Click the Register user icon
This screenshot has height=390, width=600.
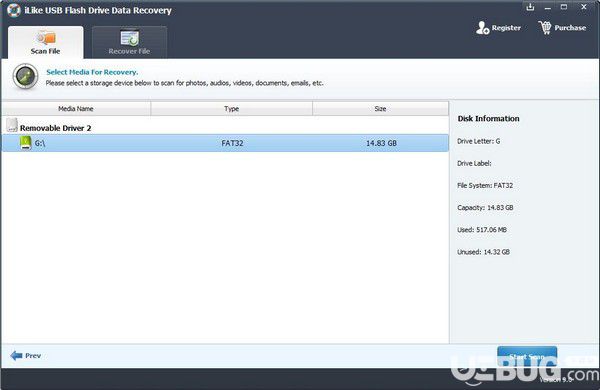tap(482, 28)
